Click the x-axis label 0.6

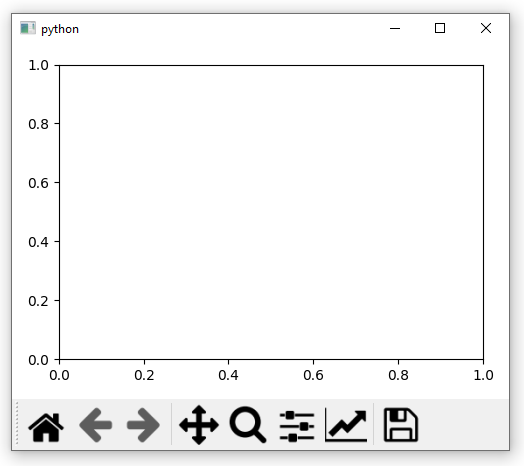click(313, 375)
